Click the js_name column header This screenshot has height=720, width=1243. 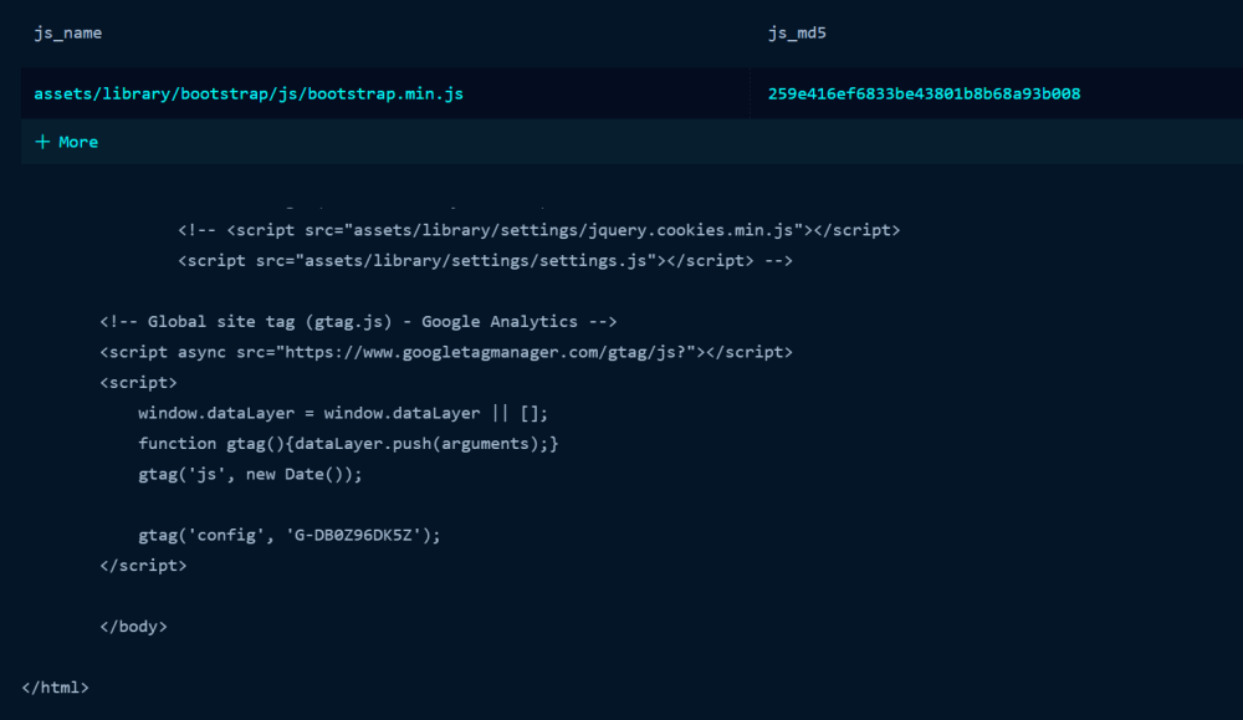pyautogui.click(x=68, y=34)
